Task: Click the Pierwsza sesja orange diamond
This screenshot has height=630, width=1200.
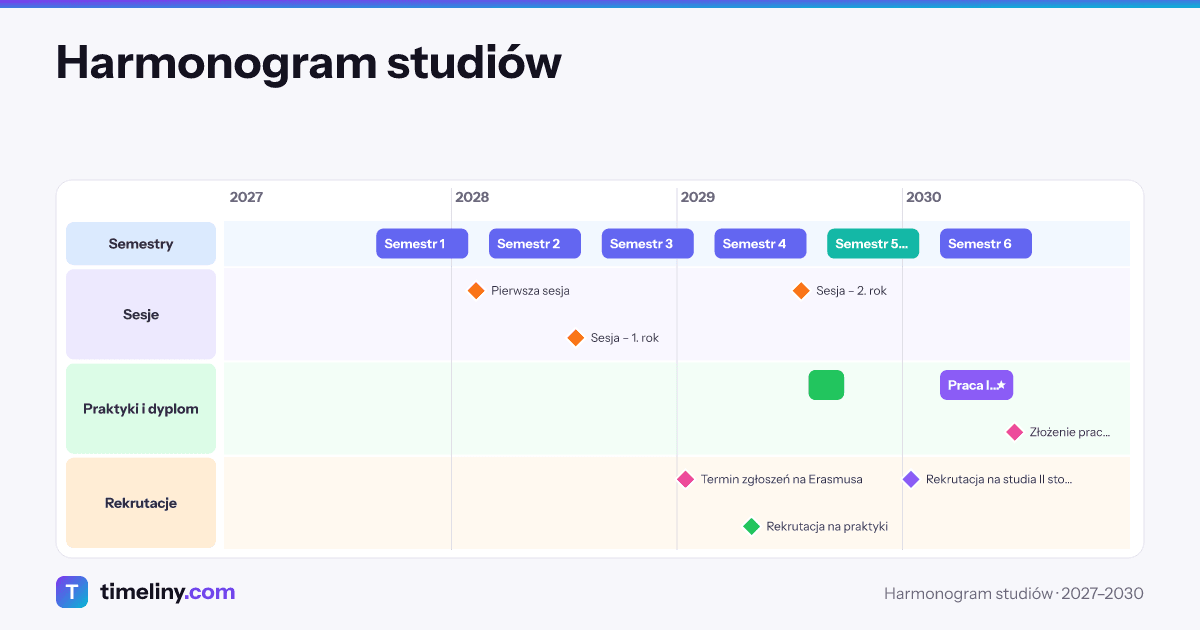Action: (x=476, y=291)
